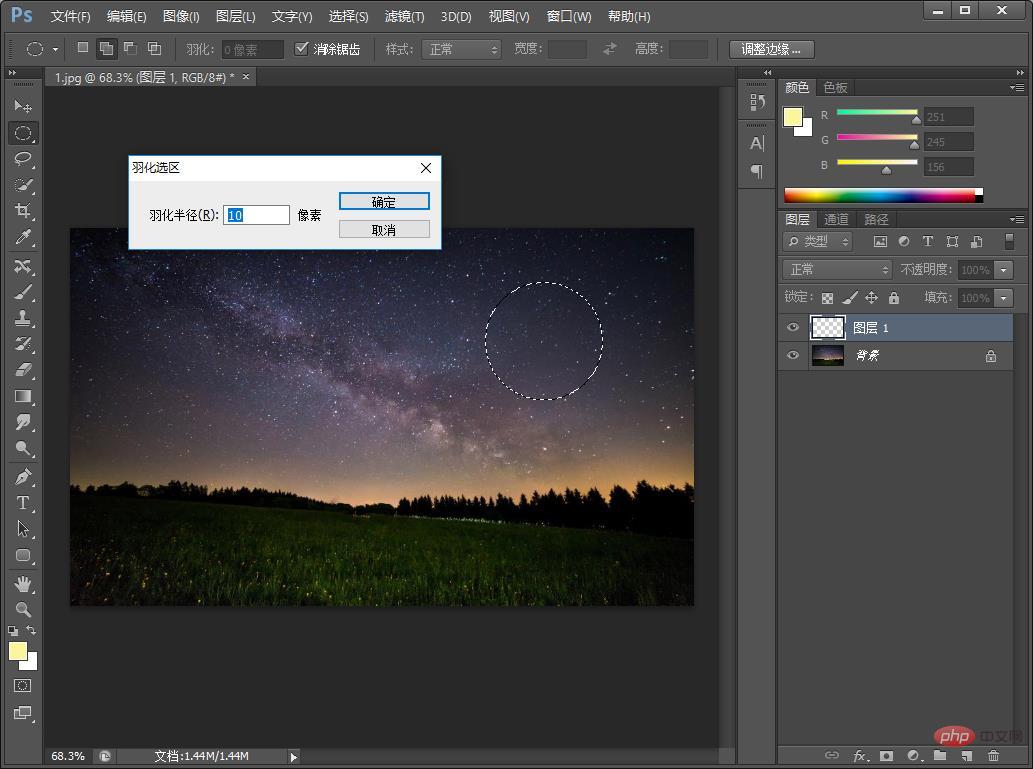Open the 滤镜(T) menu
This screenshot has width=1033, height=769.
click(x=405, y=16)
